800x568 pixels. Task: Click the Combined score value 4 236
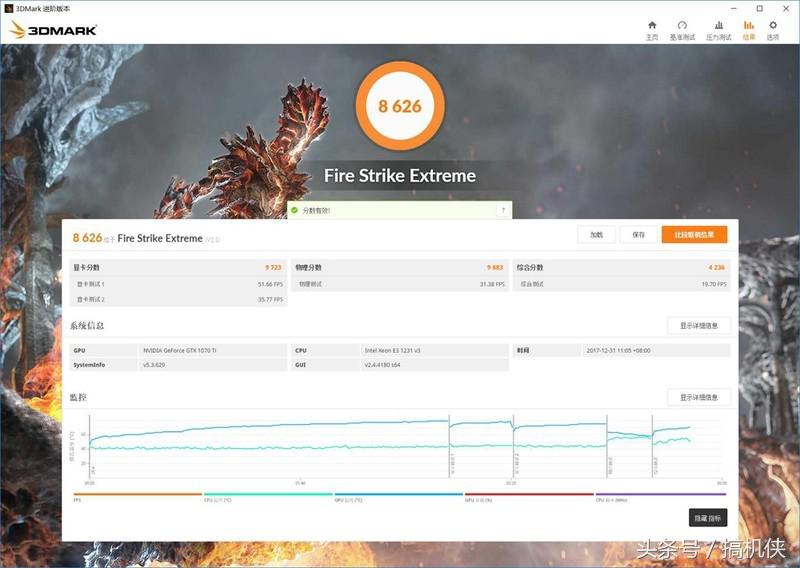click(x=717, y=267)
